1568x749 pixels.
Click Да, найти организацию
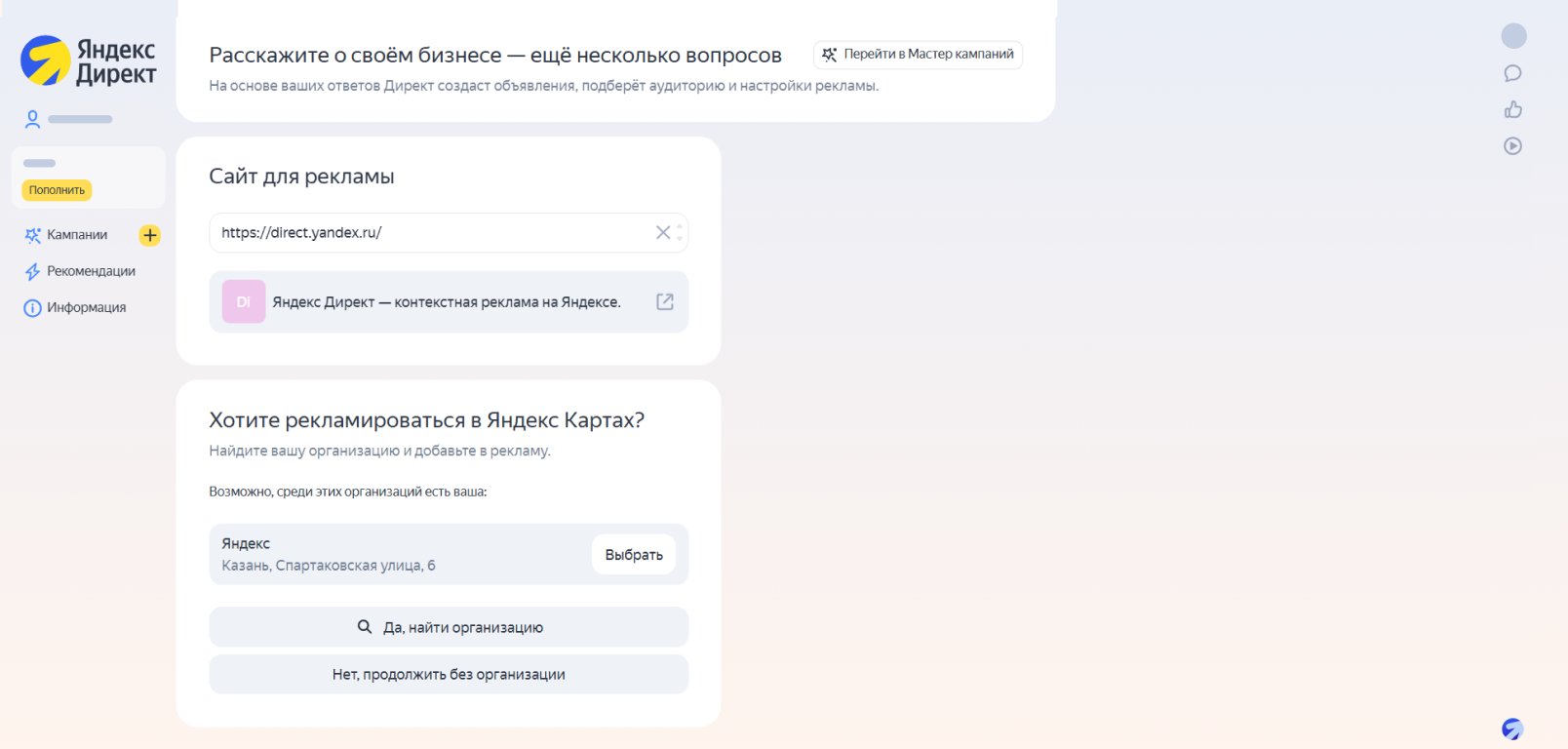coord(449,627)
